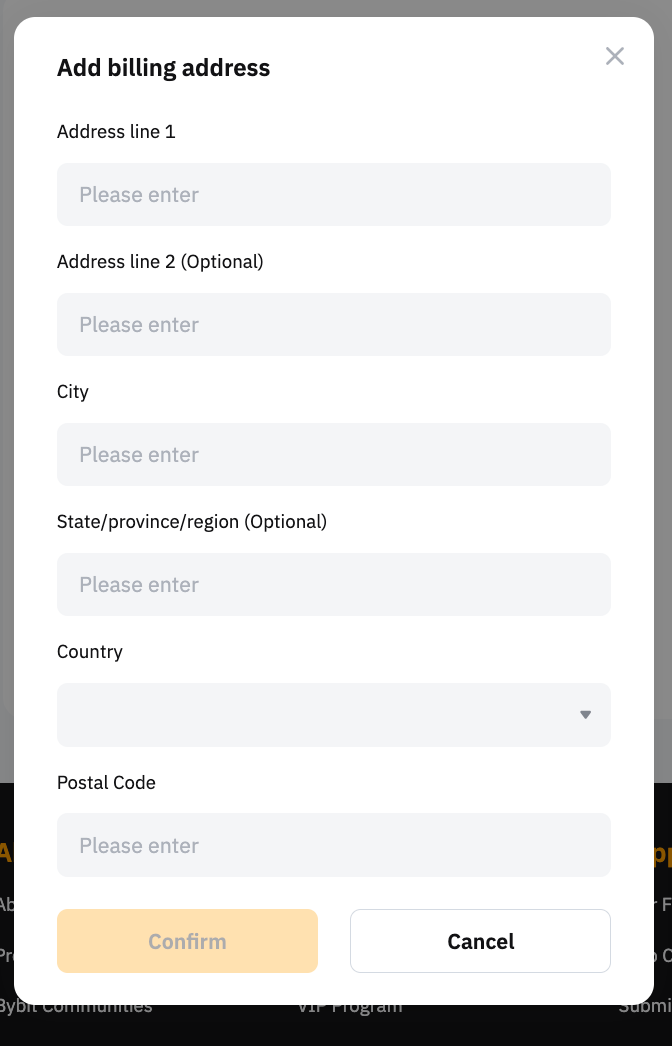Focus the Postal Code input field
The image size is (672, 1046).
(x=333, y=845)
